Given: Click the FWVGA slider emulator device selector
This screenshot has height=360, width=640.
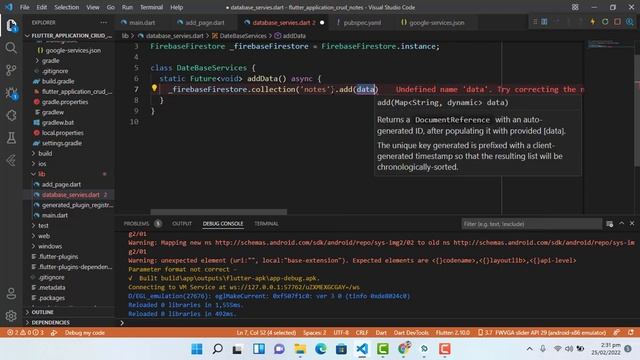Looking at the screenshot, I should [542, 333].
